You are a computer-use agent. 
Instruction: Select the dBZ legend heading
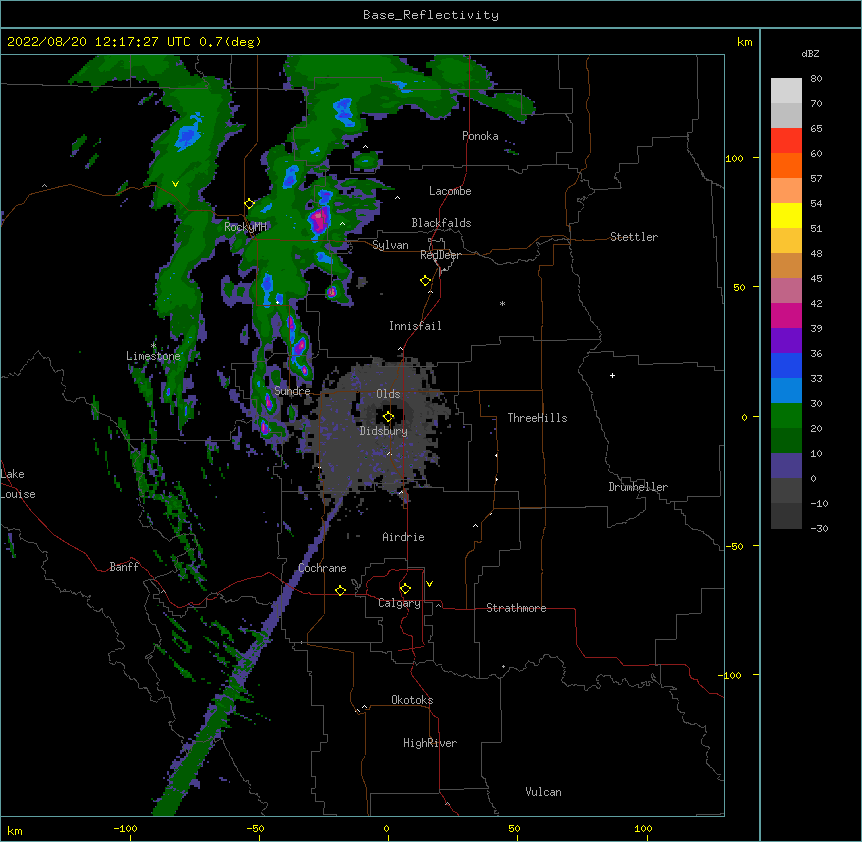(x=810, y=54)
